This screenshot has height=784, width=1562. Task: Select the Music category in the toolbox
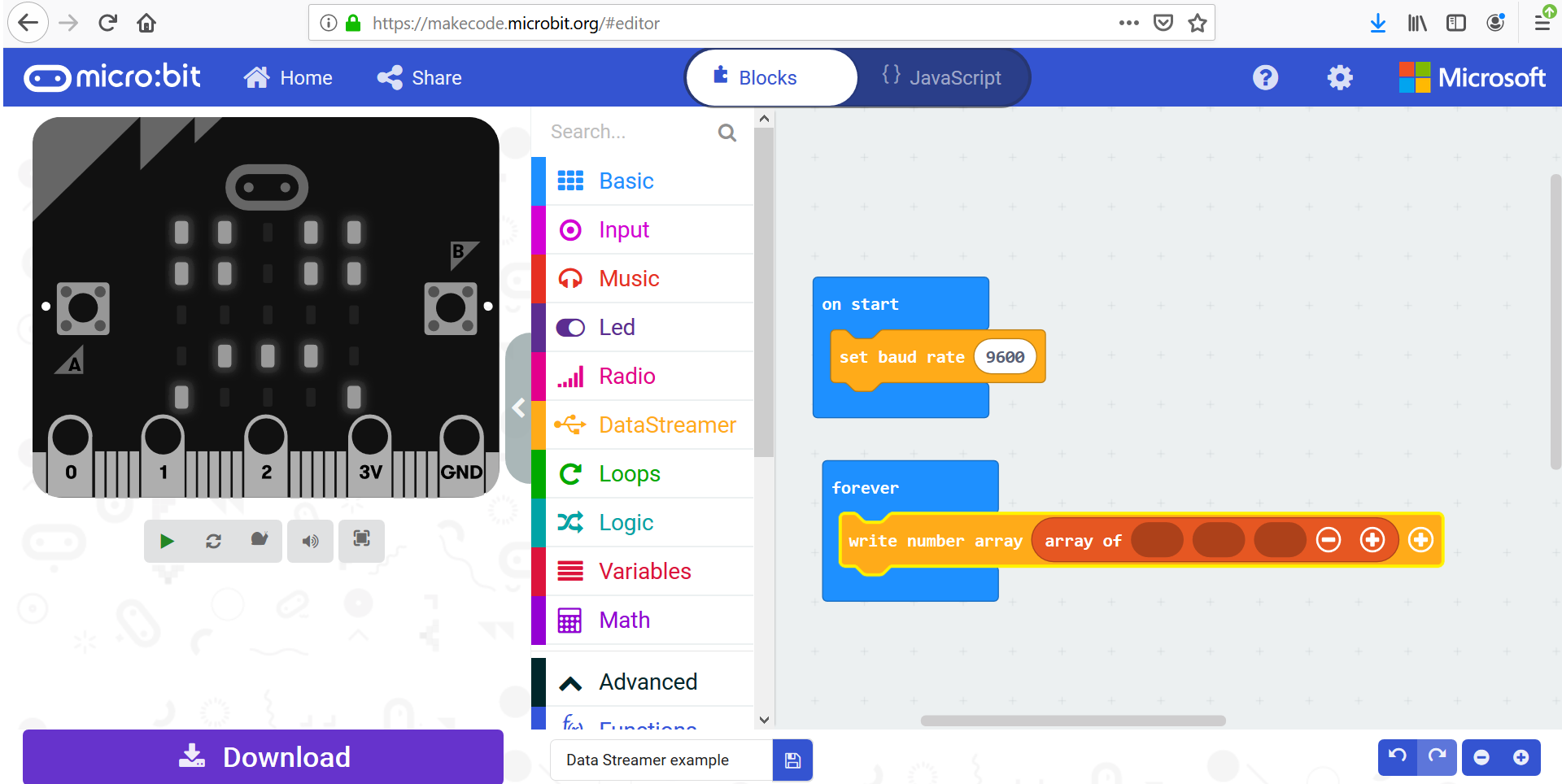tap(628, 278)
